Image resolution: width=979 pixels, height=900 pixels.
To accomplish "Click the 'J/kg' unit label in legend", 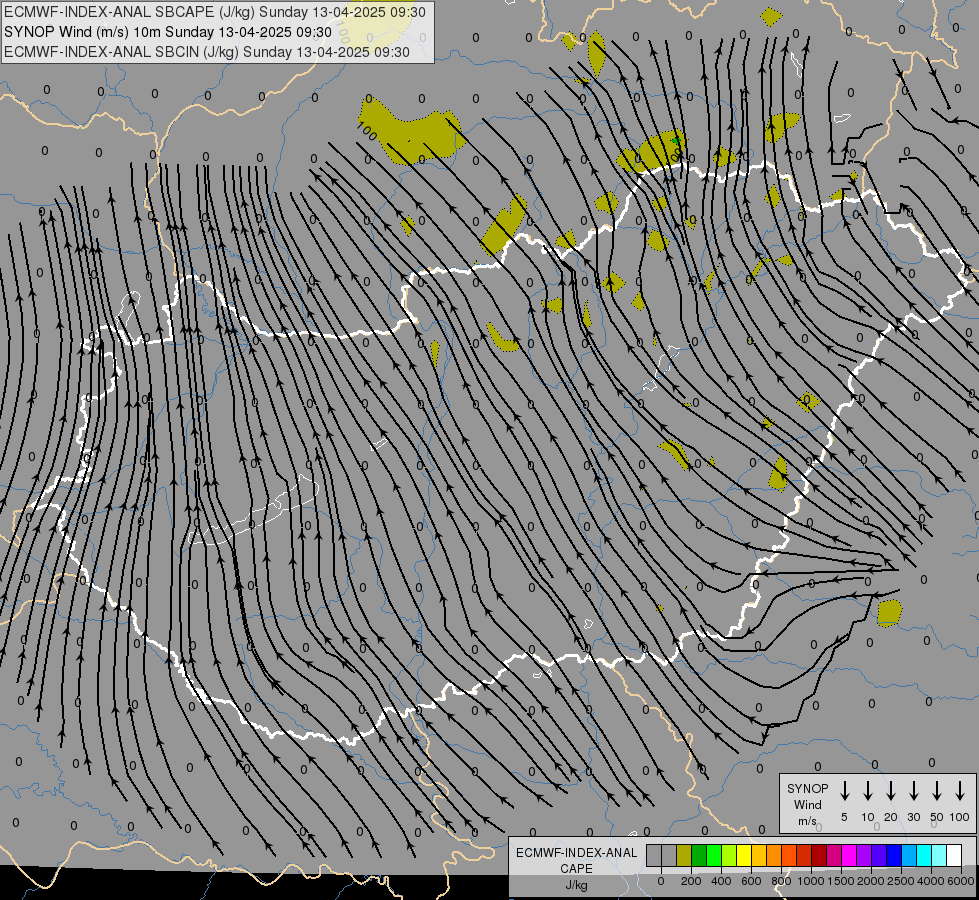I will tap(576, 885).
